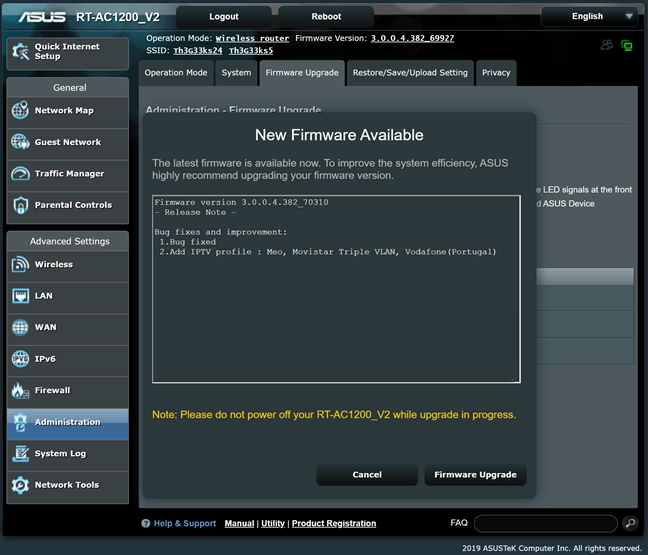Image resolution: width=648 pixels, height=555 pixels.
Task: Open Network Tools label in sidebar
Action: (67, 485)
